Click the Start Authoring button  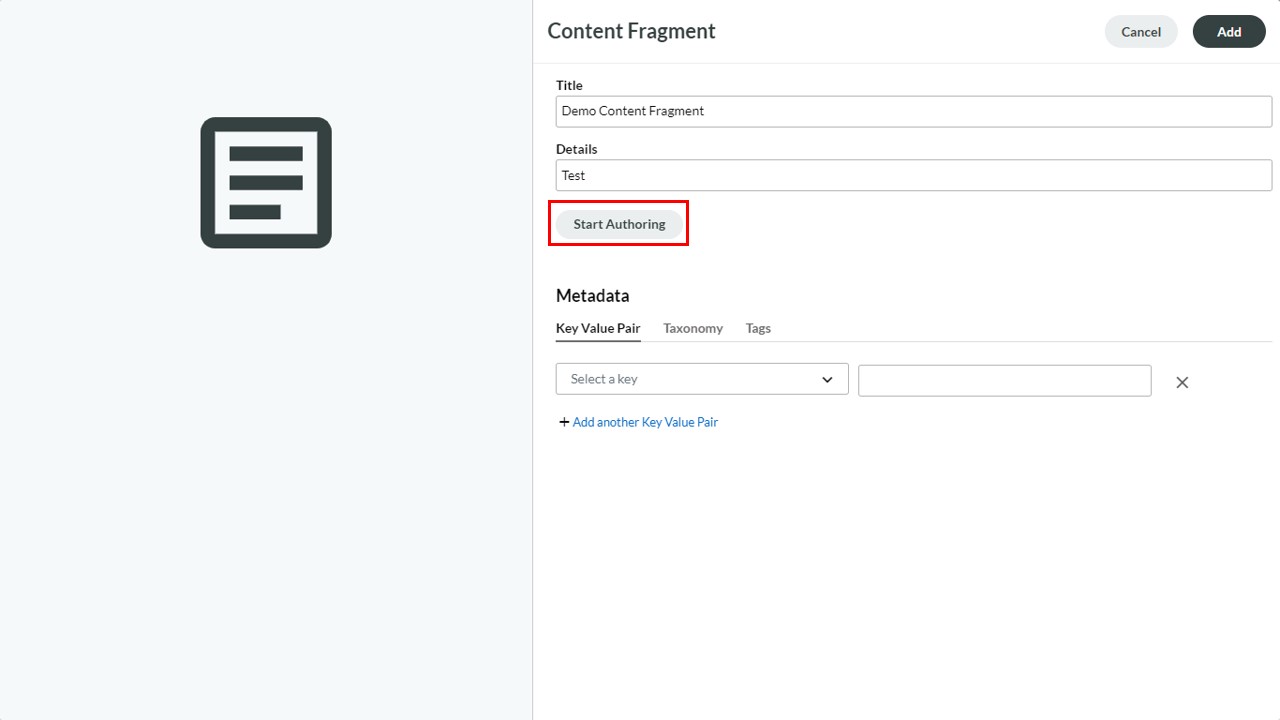click(x=619, y=224)
